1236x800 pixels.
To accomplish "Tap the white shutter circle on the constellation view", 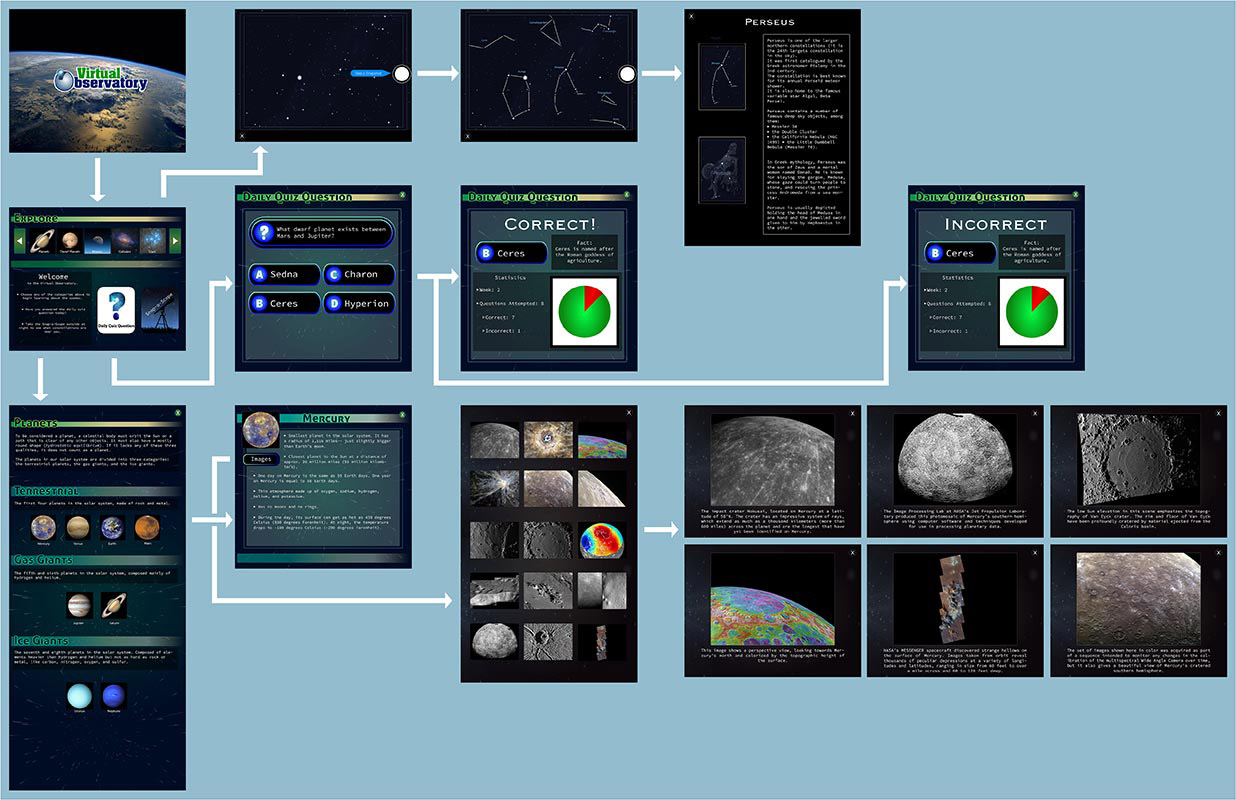I will click(627, 73).
